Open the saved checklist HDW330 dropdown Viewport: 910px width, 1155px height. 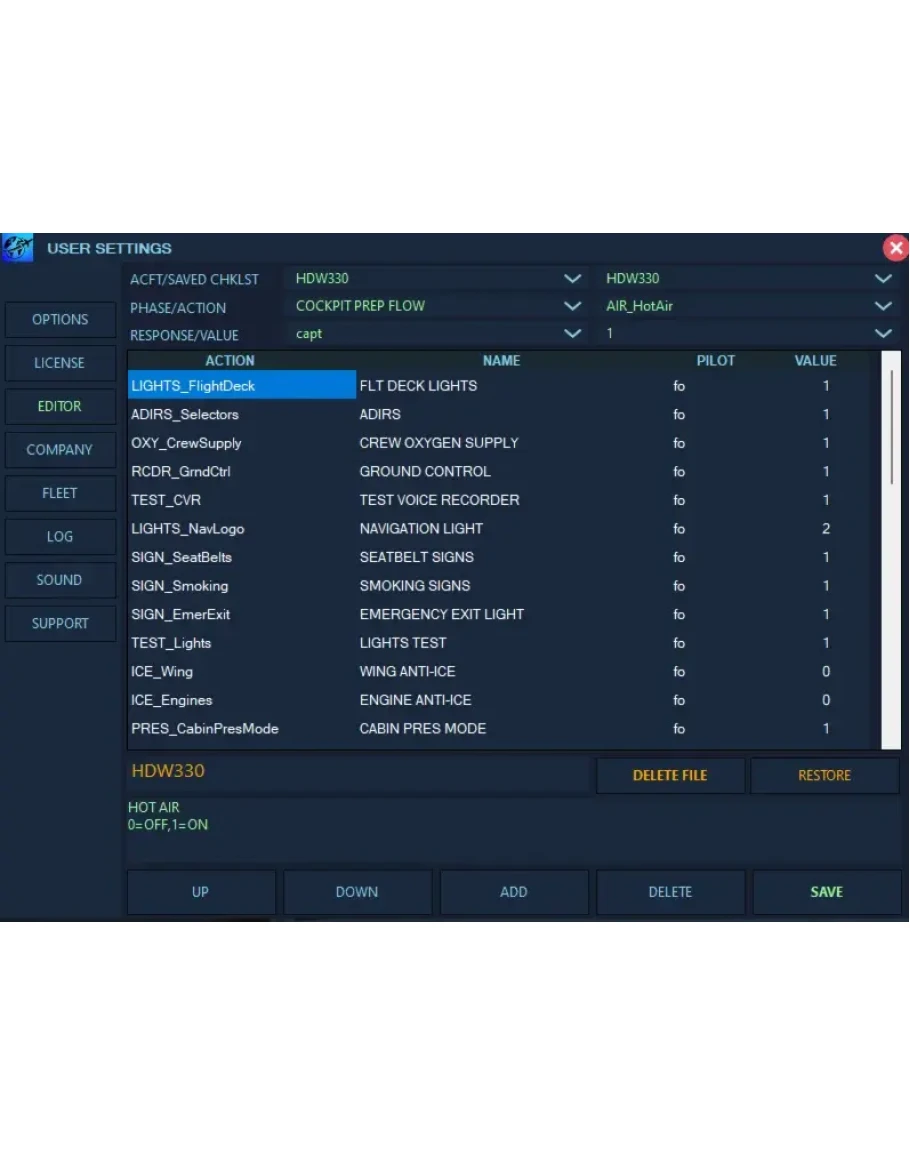[x=882, y=279]
